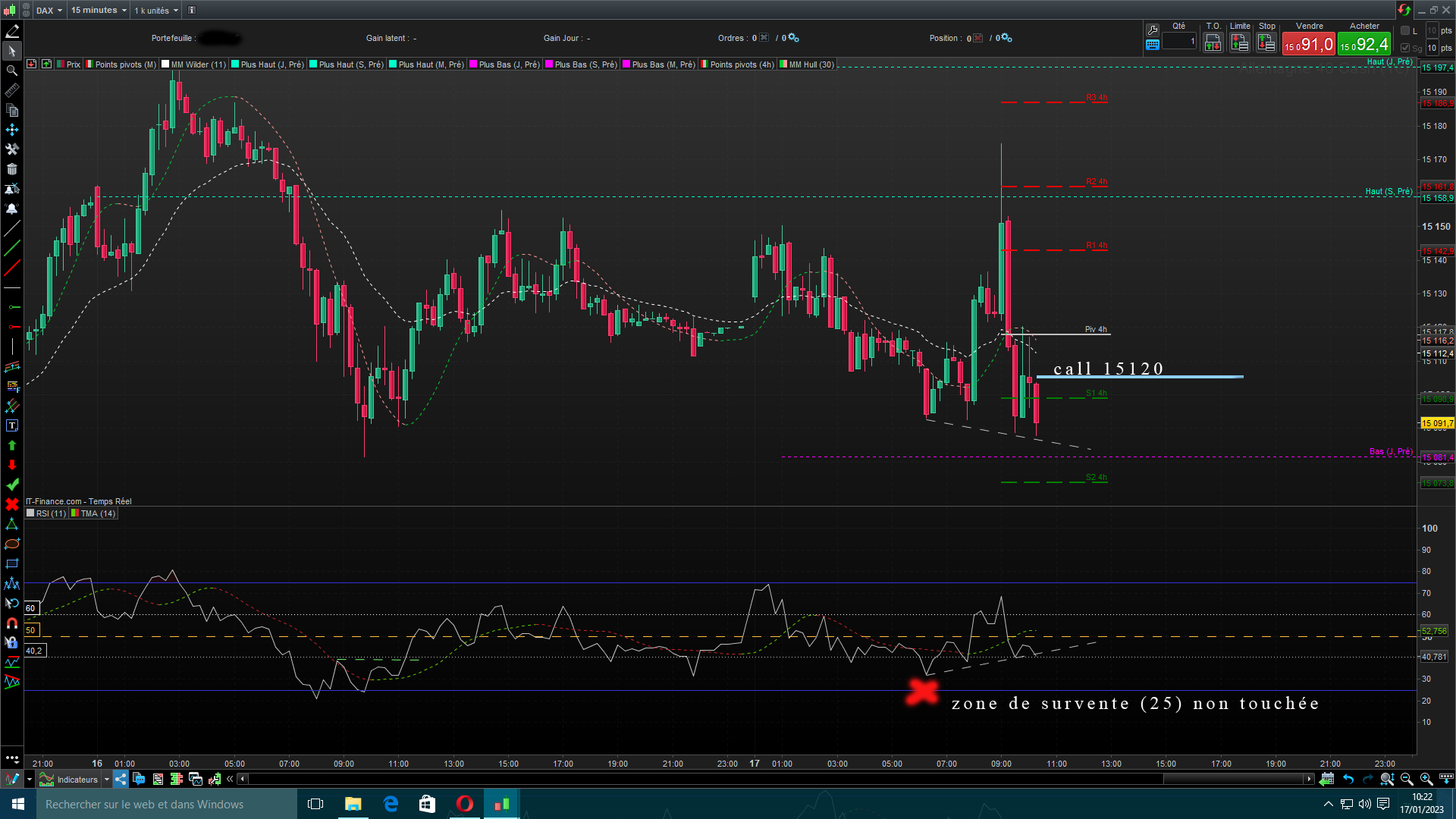
Task: Click the blue keyboard icon near Qté
Action: 1153,45
